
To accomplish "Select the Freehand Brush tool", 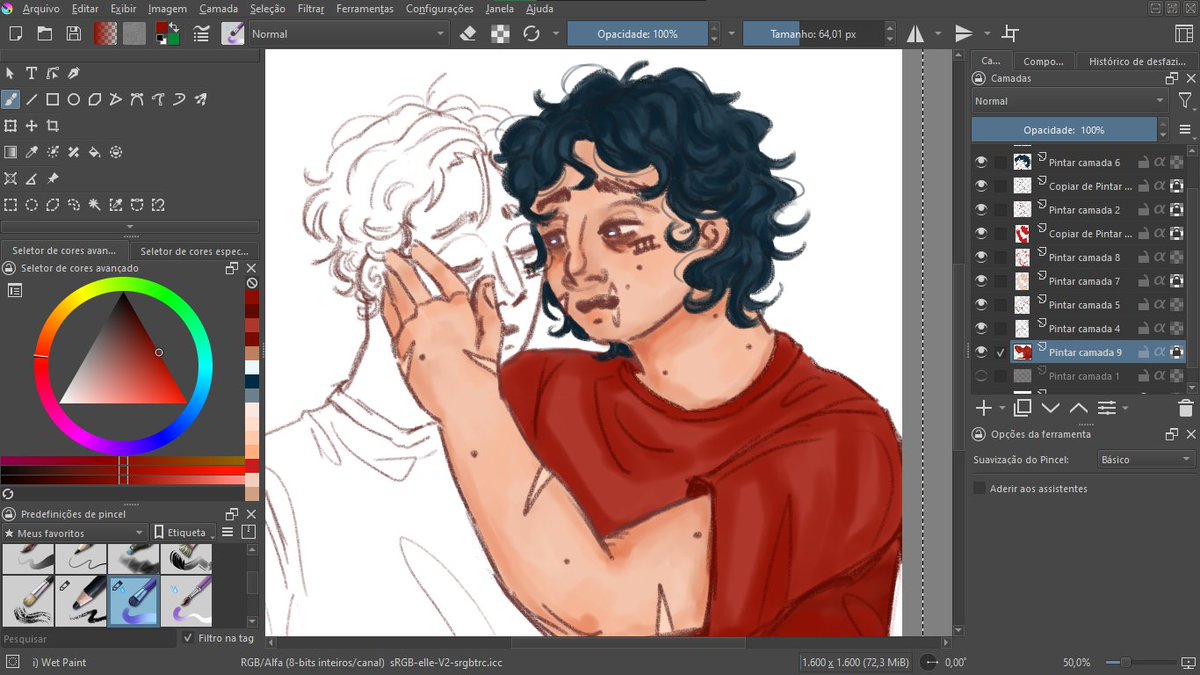I will (x=10, y=99).
